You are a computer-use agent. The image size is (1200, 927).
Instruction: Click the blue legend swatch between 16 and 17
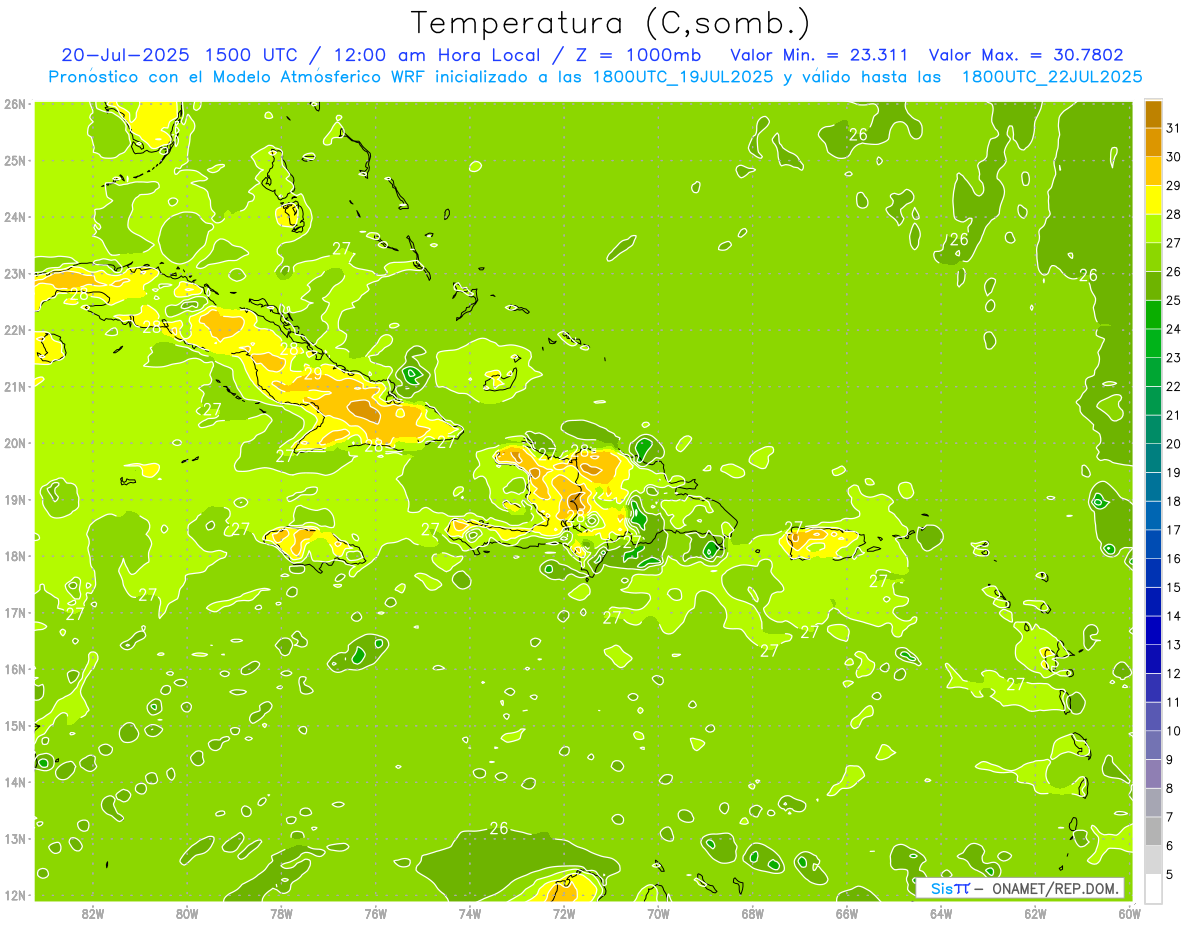[1153, 544]
